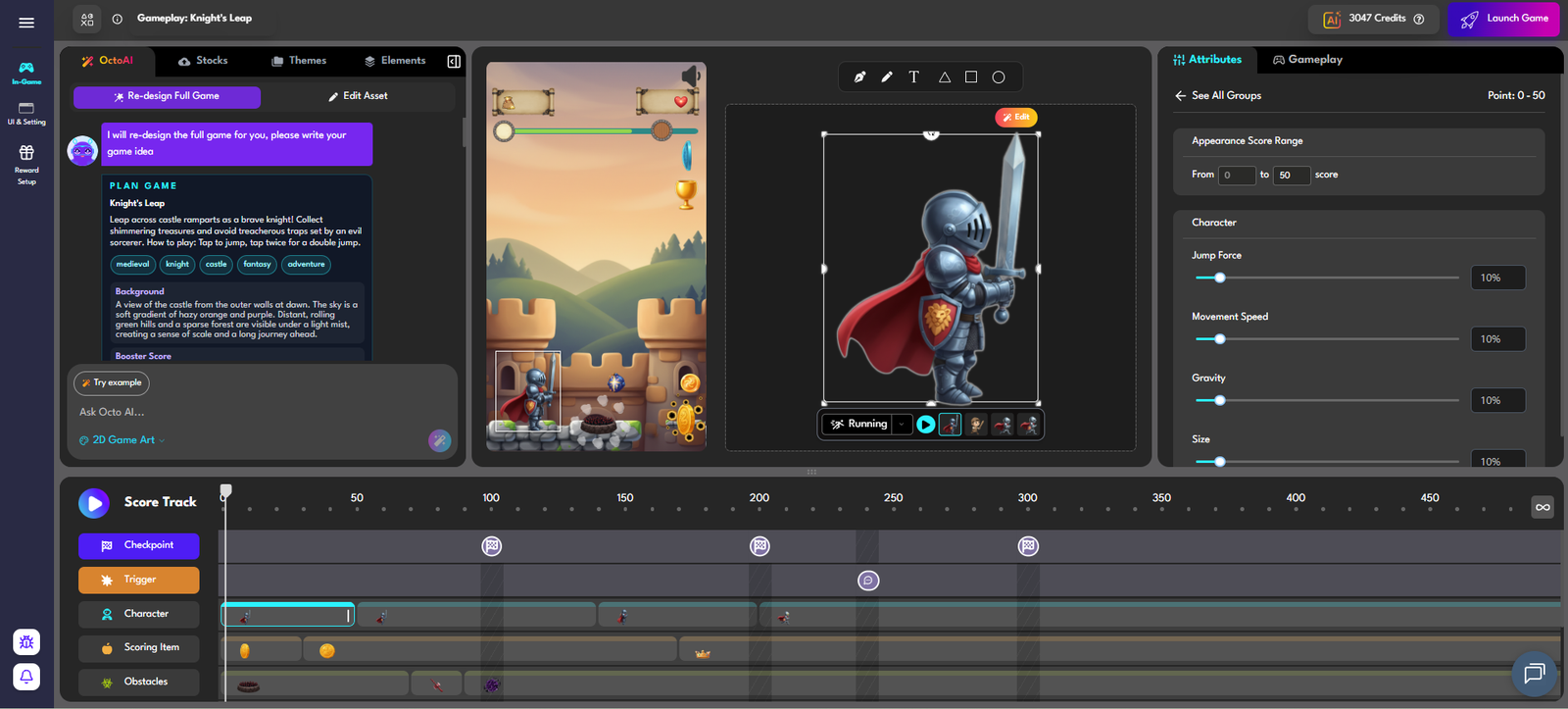The height and width of the screenshot is (709, 1568).
Task: Mute the game preview sound
Action: [x=690, y=76]
